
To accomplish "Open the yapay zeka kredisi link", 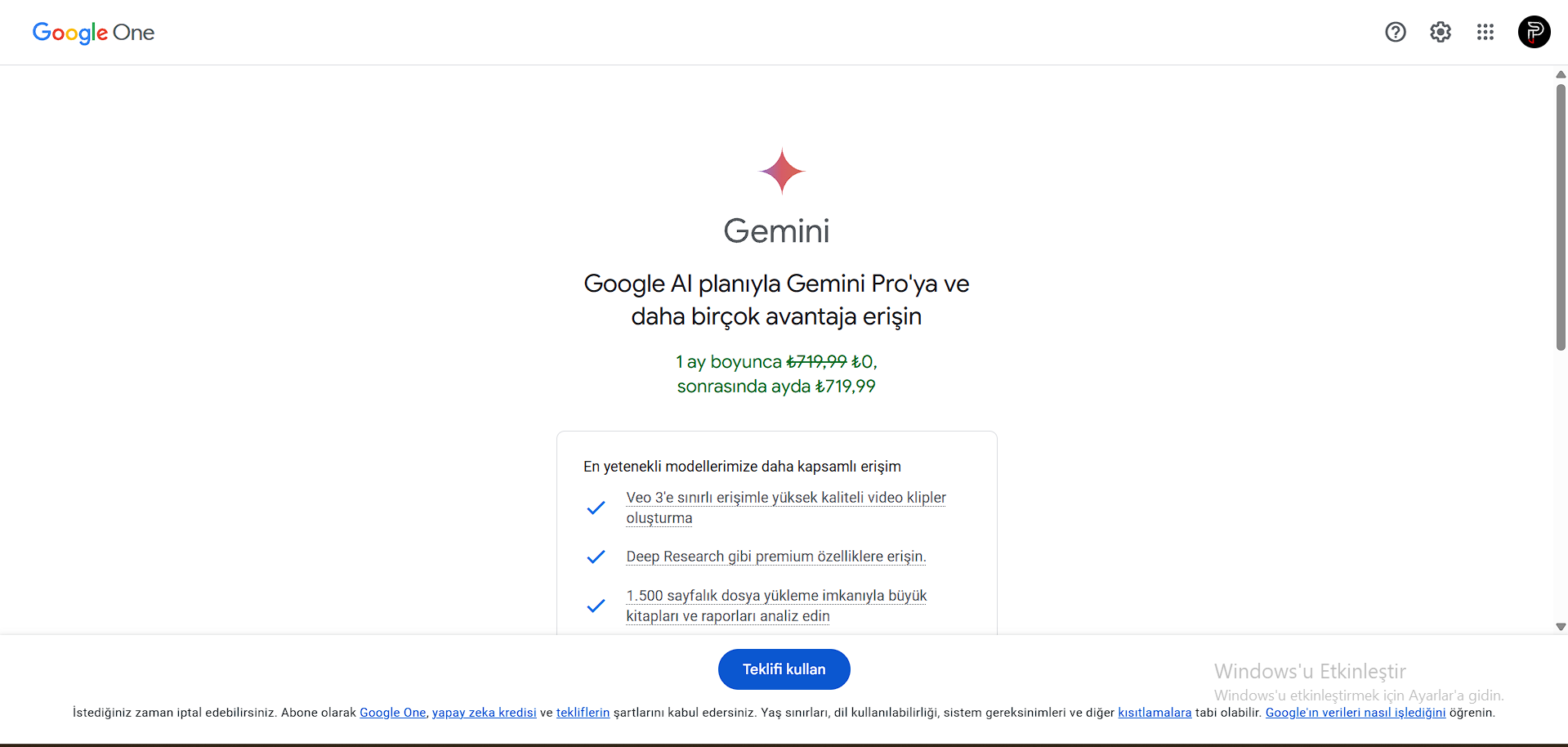I will click(x=485, y=713).
